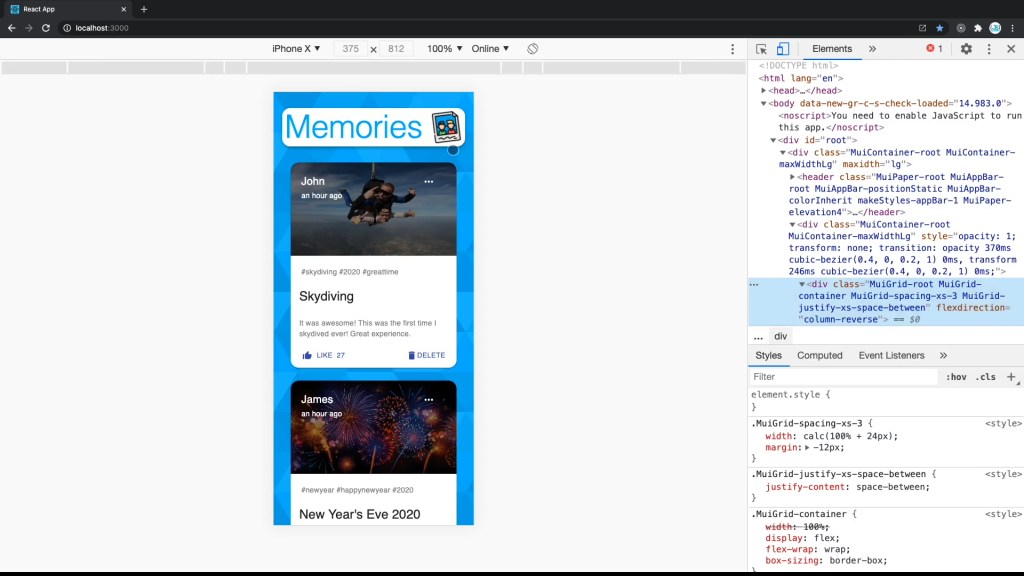Viewport: 1024px width, 576px height.
Task: Open the three-dots menu on John's card
Action: tap(429, 182)
